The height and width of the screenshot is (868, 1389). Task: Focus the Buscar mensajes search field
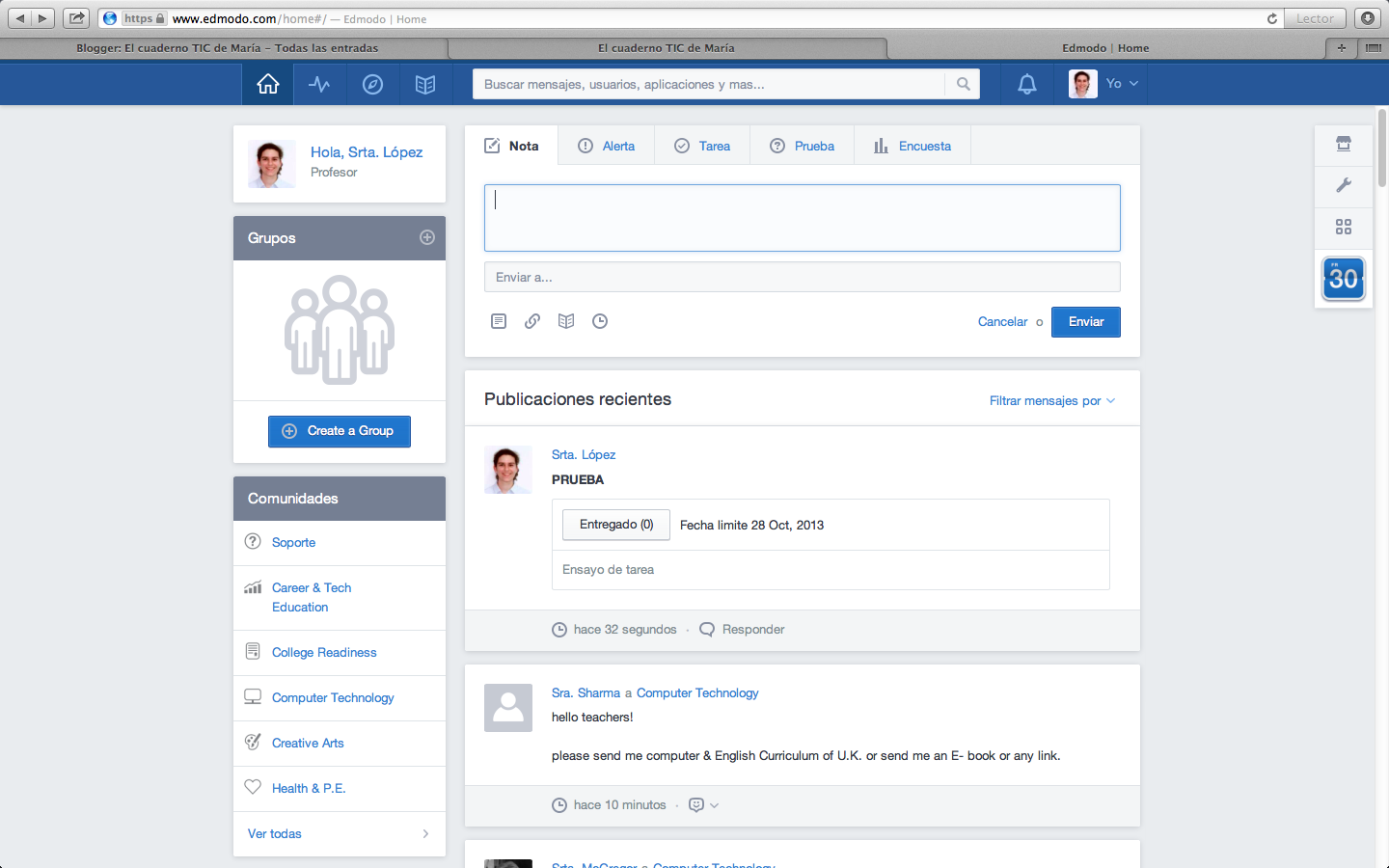(709, 84)
